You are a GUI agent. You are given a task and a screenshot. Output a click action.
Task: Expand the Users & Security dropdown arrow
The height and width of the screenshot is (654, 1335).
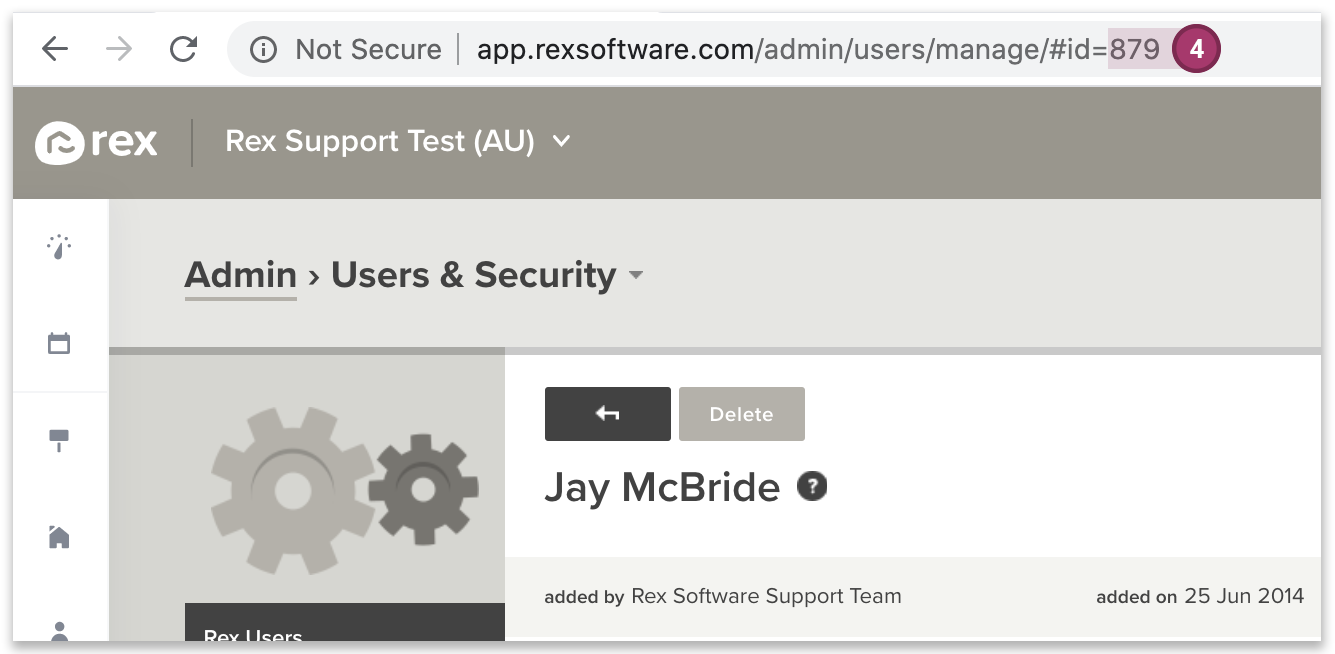click(x=636, y=276)
